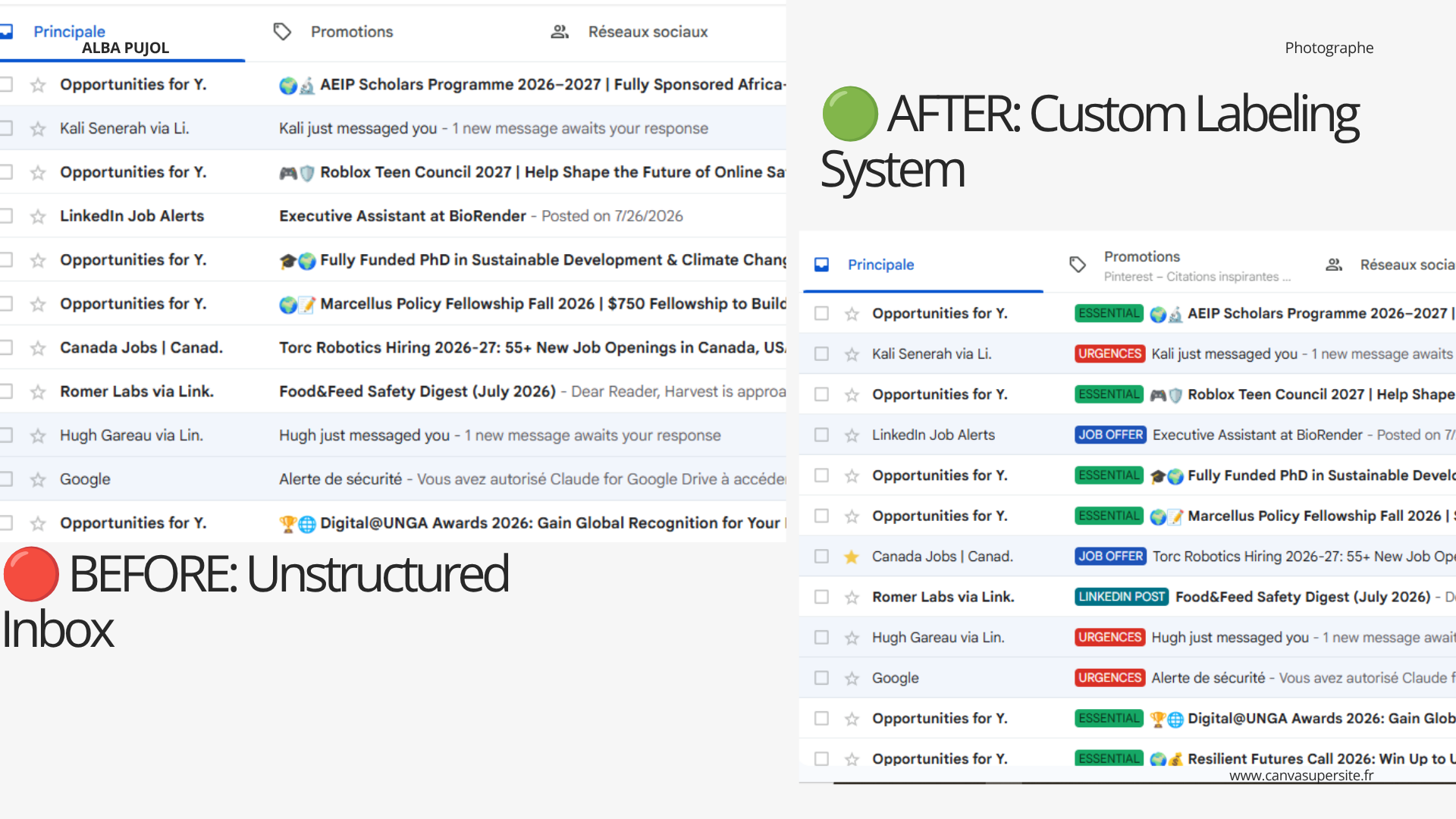Image resolution: width=1456 pixels, height=819 pixels.
Task: Open the www.canvasupersite.fr link
Action: click(1301, 776)
